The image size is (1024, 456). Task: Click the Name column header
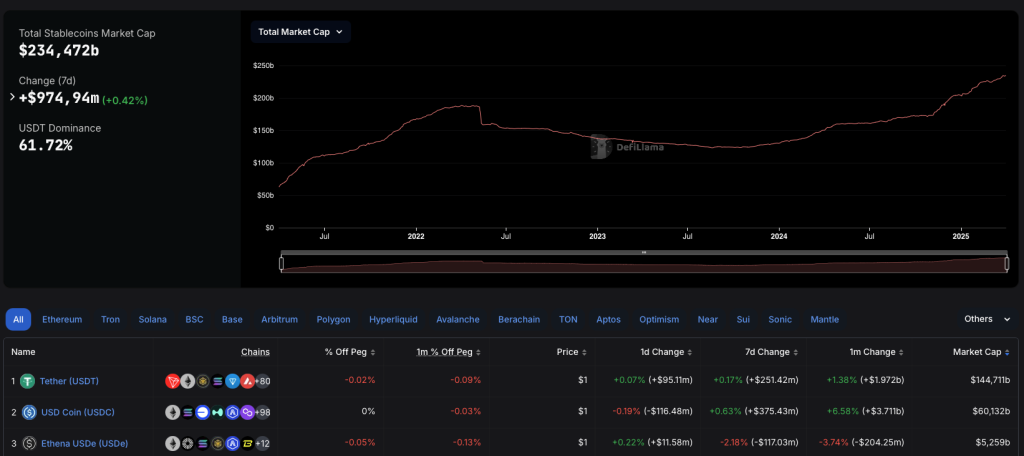[24, 352]
